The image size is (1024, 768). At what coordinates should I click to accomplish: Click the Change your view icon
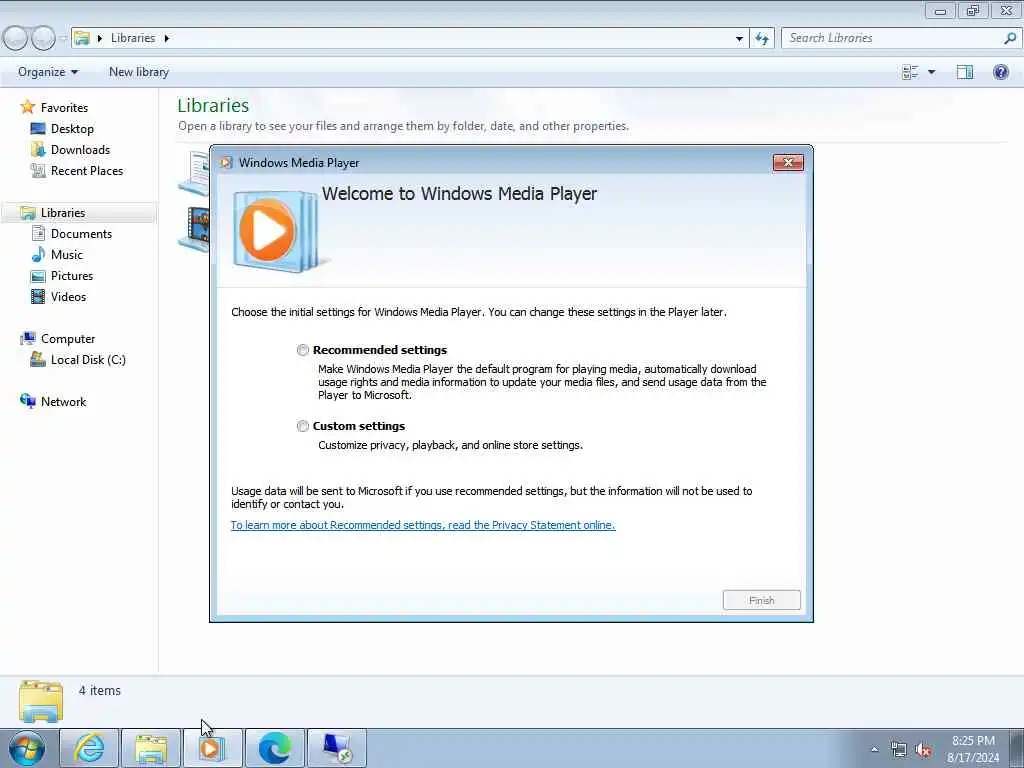[910, 72]
